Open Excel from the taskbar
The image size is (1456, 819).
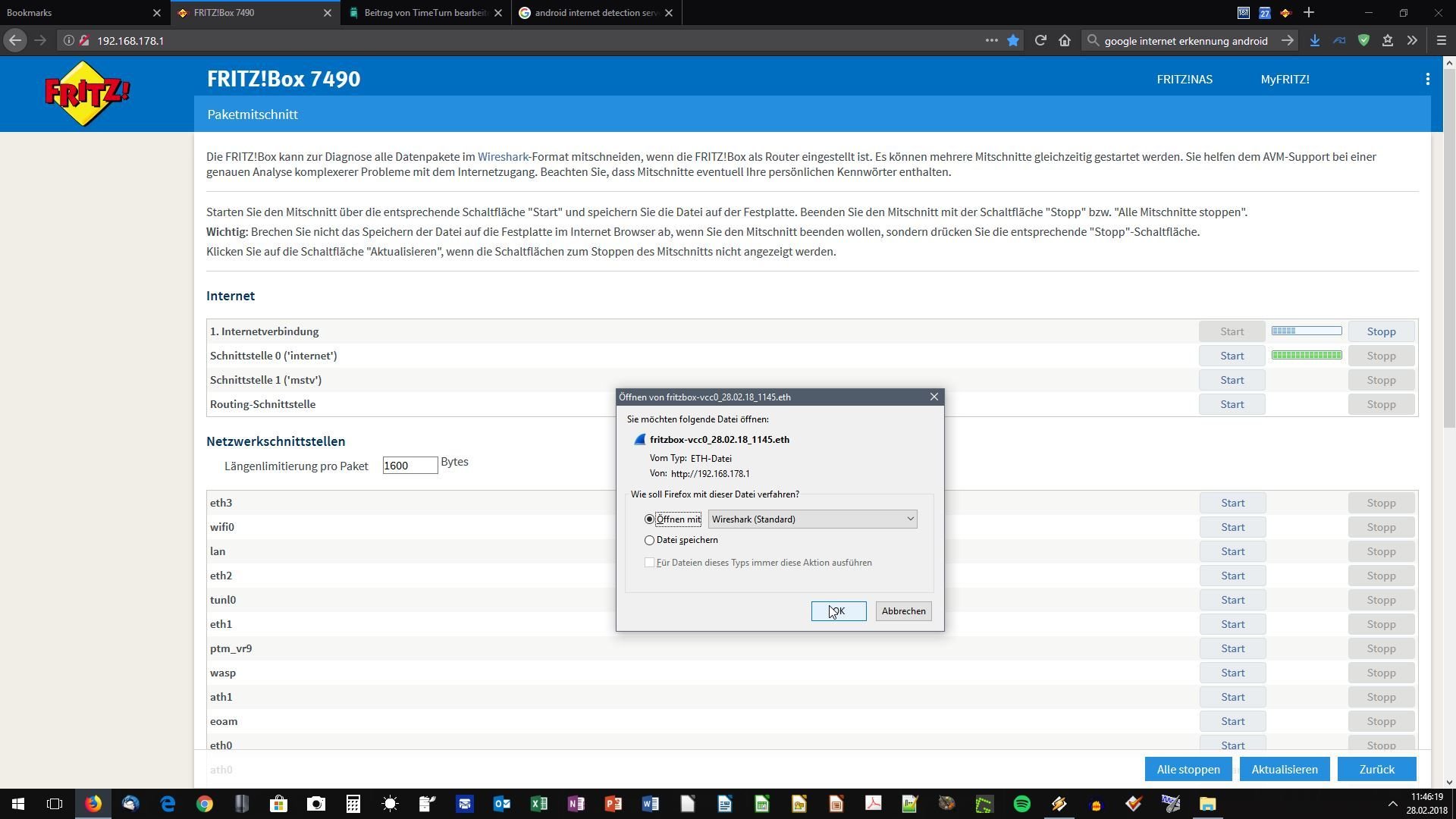(538, 803)
